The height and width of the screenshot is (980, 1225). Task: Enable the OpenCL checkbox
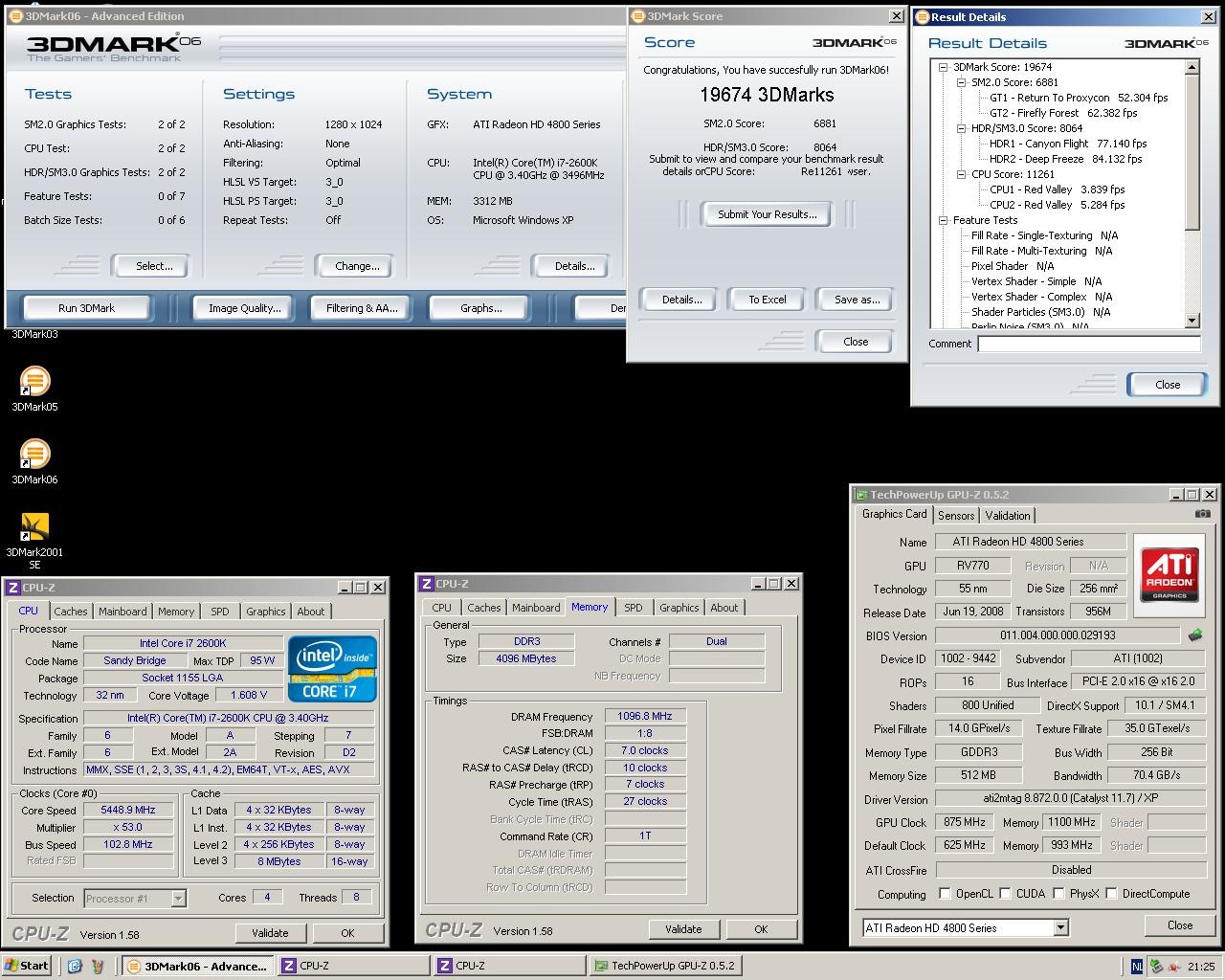[946, 894]
